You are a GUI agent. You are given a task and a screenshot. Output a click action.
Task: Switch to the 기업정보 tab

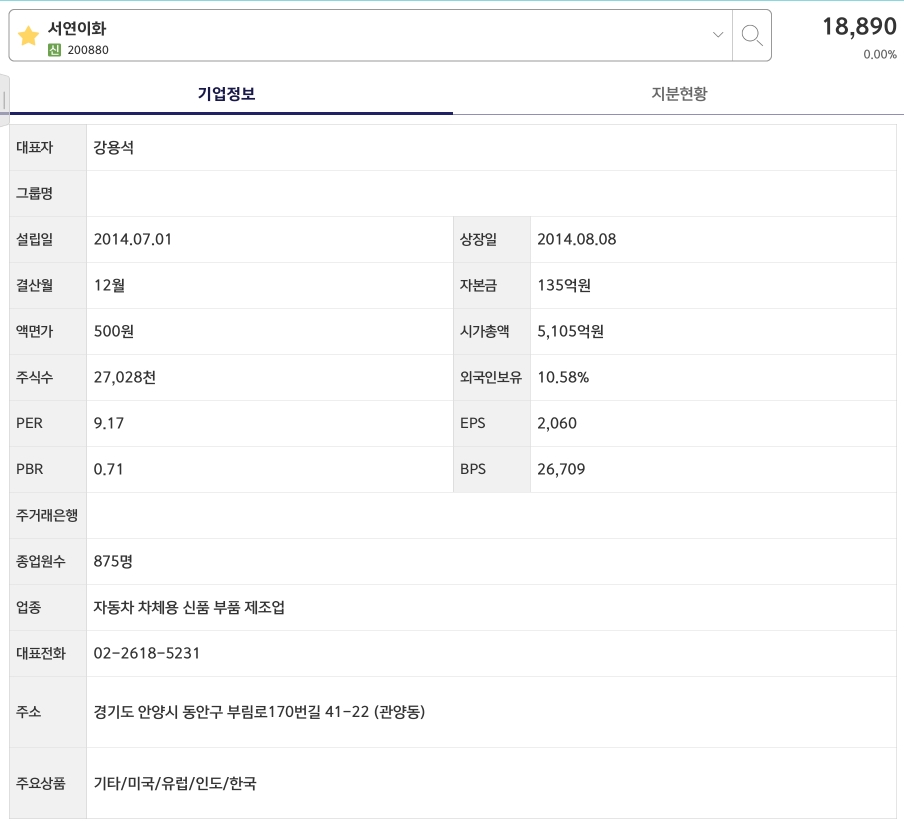pos(227,93)
